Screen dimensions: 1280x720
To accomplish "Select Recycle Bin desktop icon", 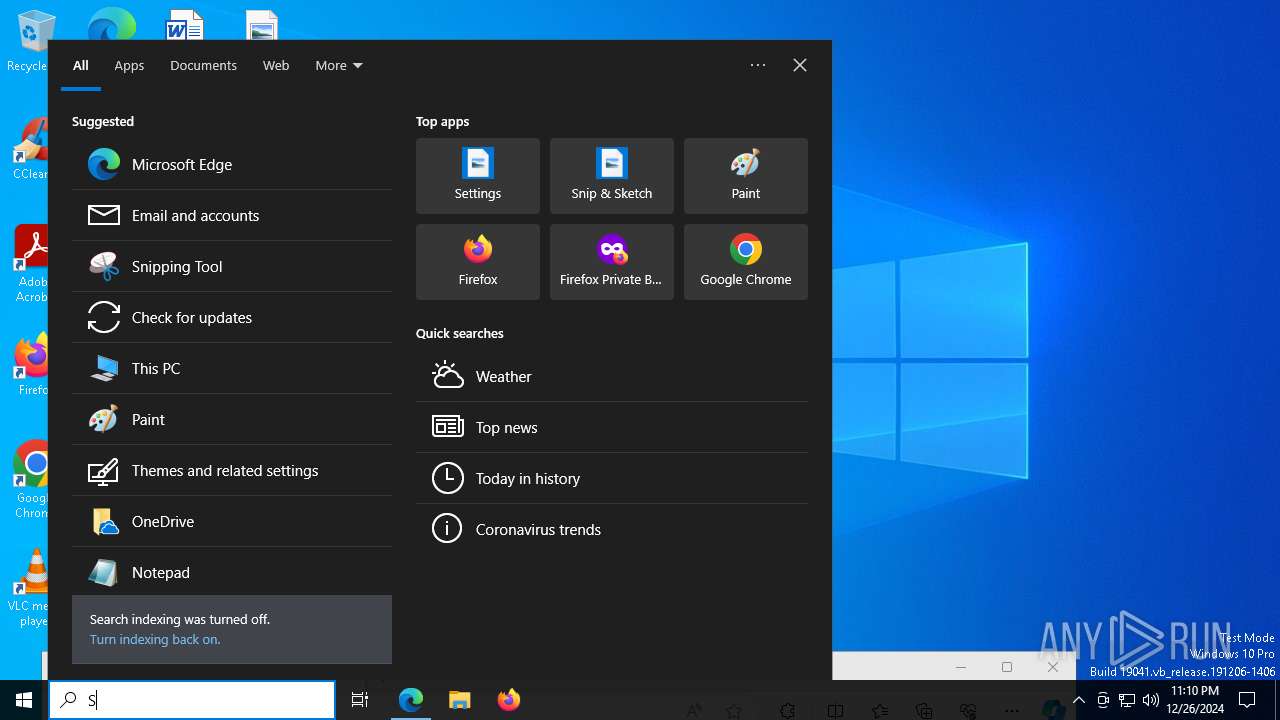I will (28, 41).
